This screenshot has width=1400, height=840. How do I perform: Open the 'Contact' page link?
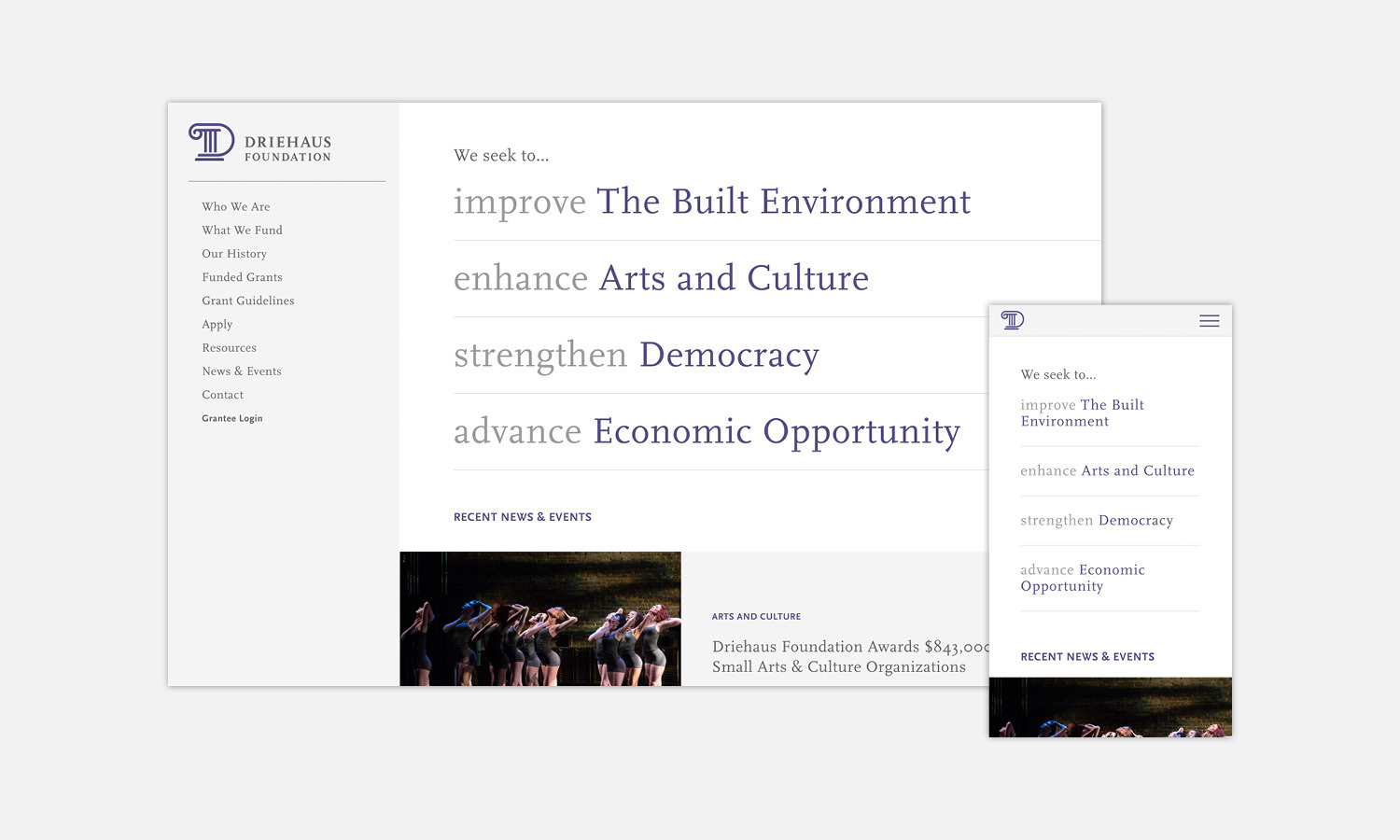[x=222, y=394]
